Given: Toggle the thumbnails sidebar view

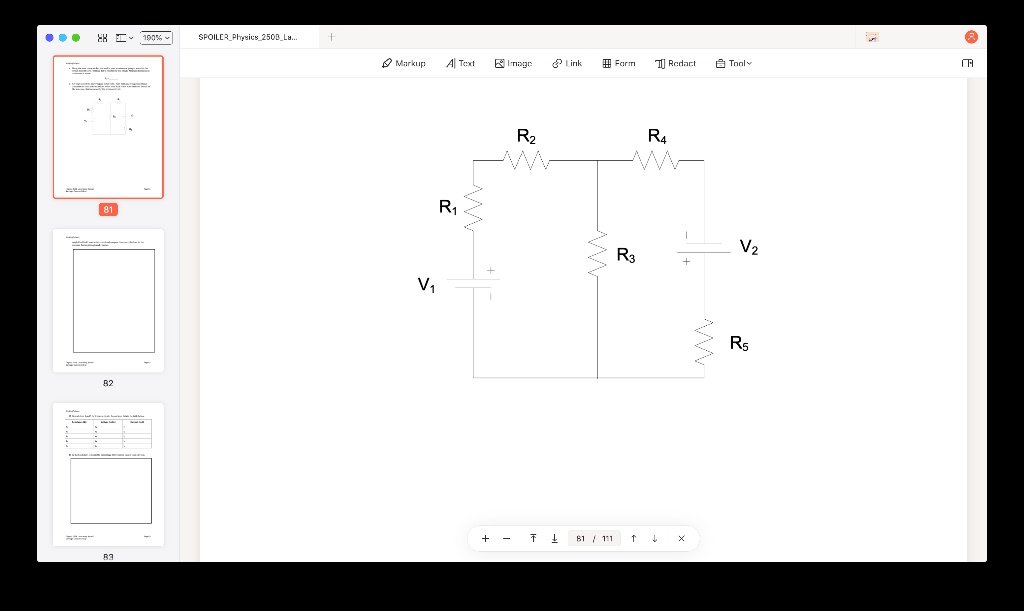Looking at the screenshot, I should tap(101, 37).
